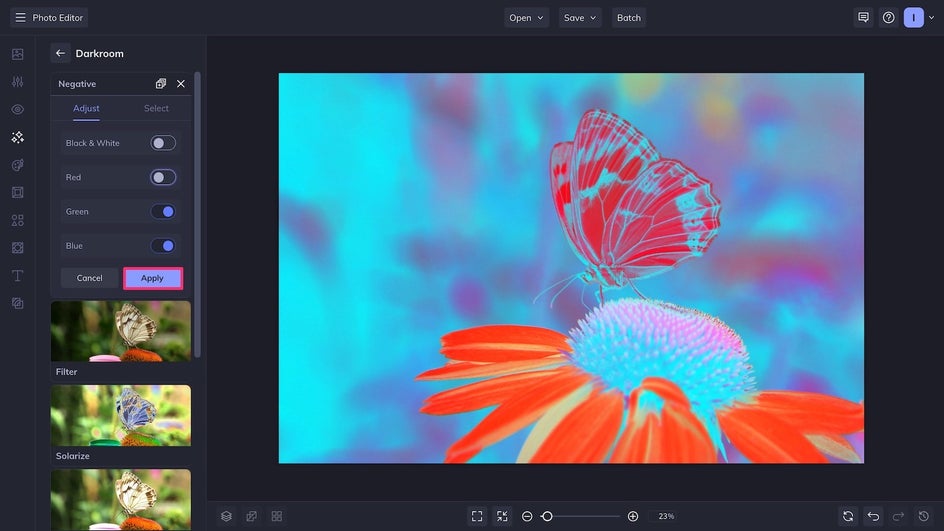Toggle the grid view icon in bottom bar

277,516
